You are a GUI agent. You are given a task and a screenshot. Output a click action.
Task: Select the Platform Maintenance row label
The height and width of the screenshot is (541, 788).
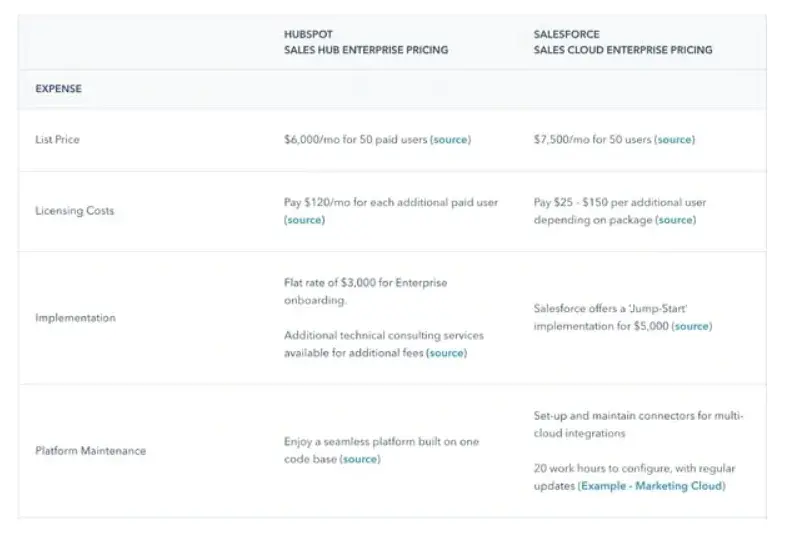[90, 451]
